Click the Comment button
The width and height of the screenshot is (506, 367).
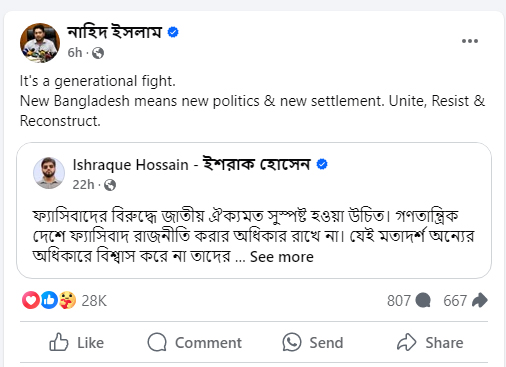(195, 342)
